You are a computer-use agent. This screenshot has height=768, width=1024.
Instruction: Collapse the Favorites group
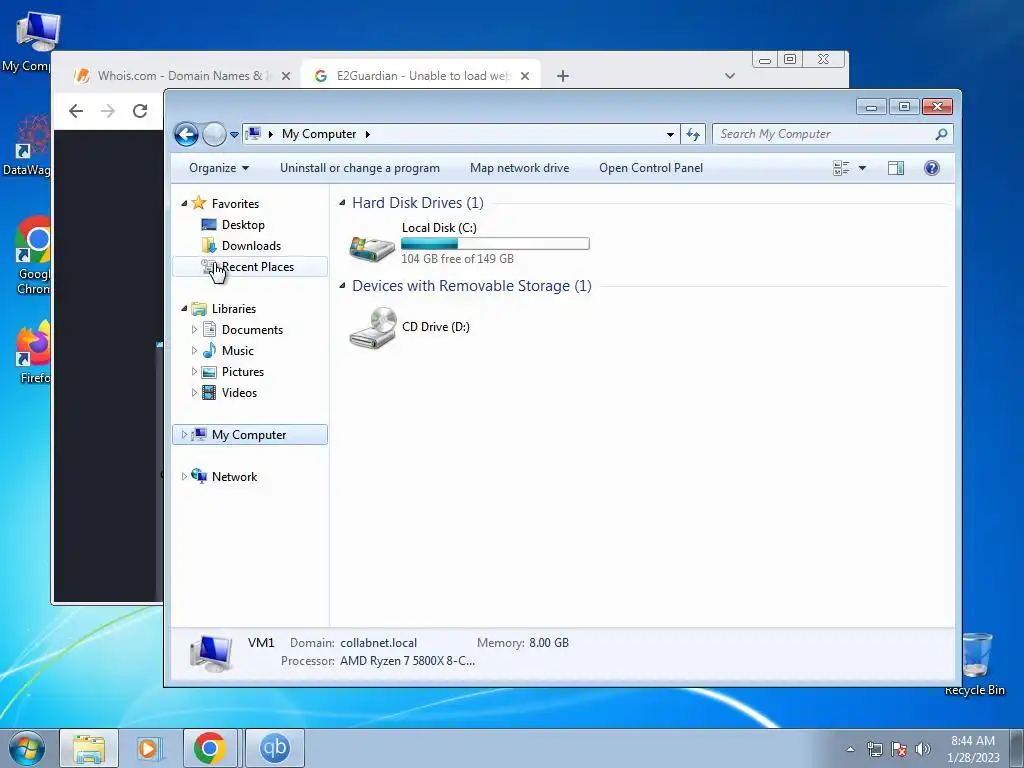pos(184,204)
